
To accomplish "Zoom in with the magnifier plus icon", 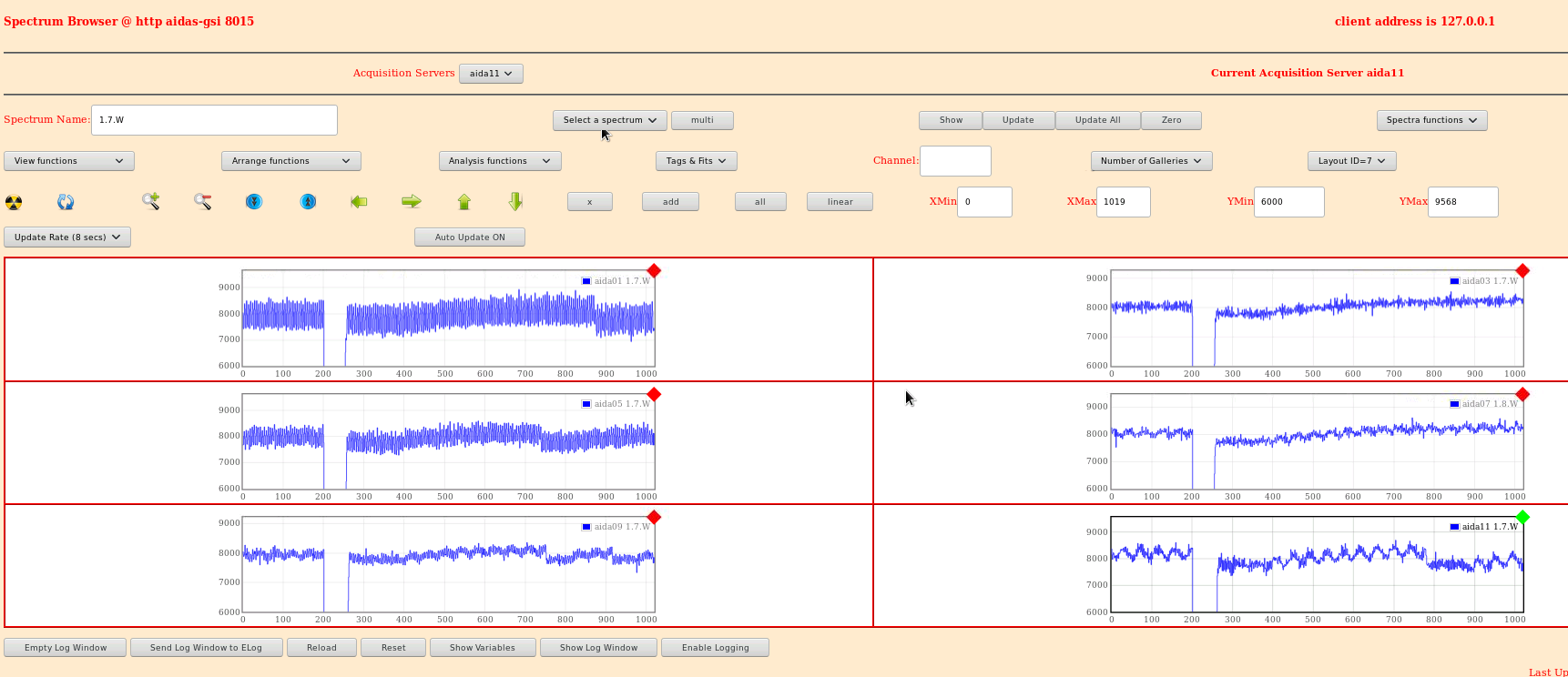I will click(151, 201).
